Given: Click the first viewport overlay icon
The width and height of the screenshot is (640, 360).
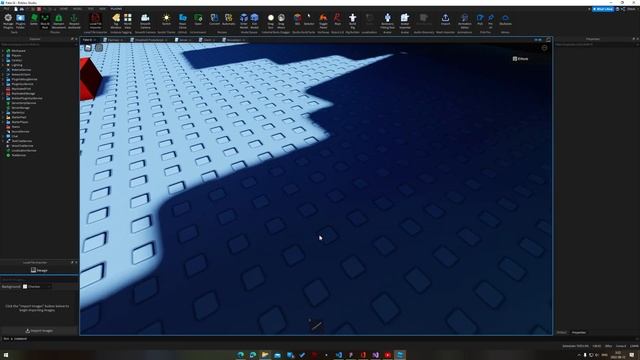Looking at the screenshot, I should (88, 48).
